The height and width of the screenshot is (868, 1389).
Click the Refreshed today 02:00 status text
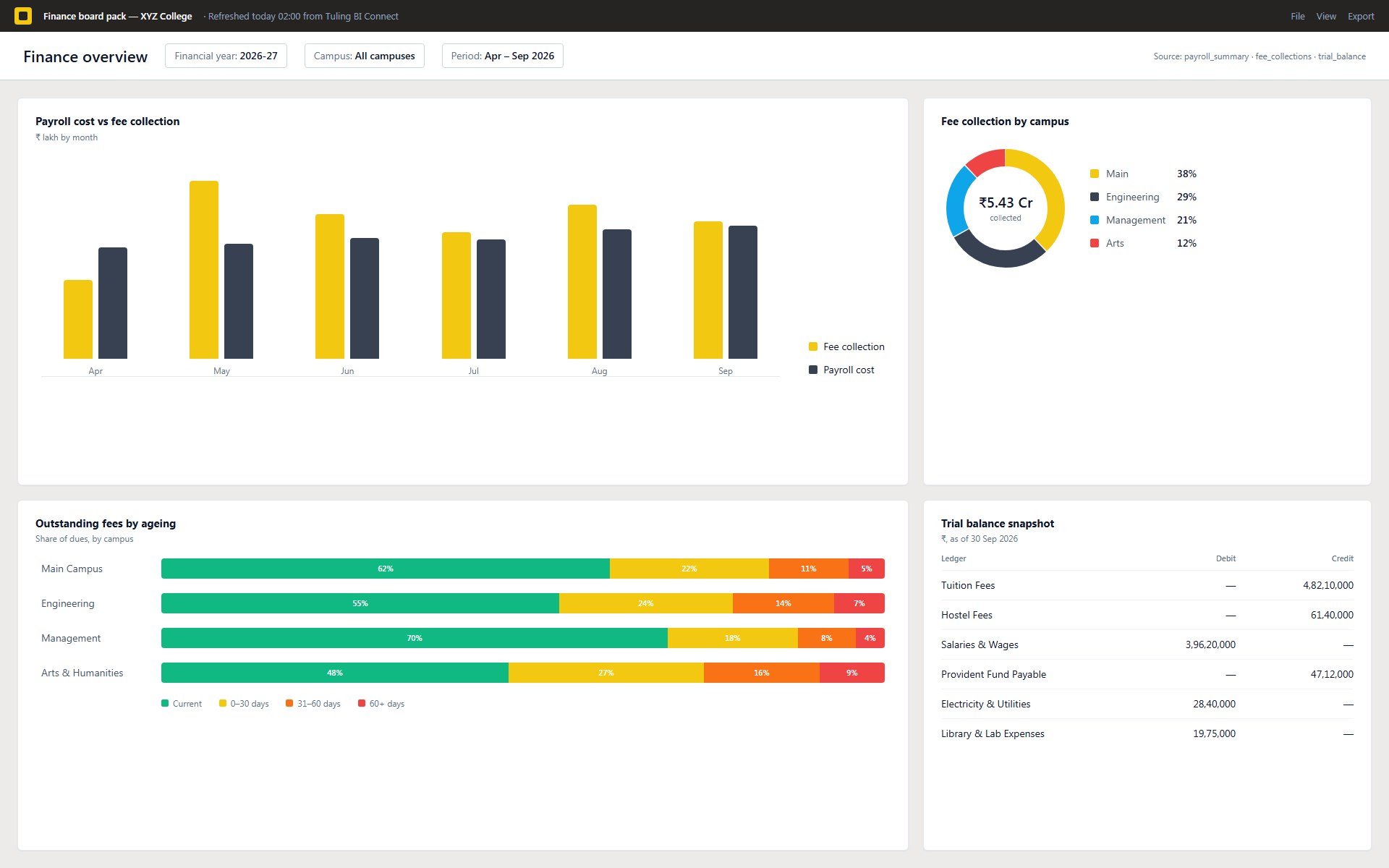click(x=302, y=16)
